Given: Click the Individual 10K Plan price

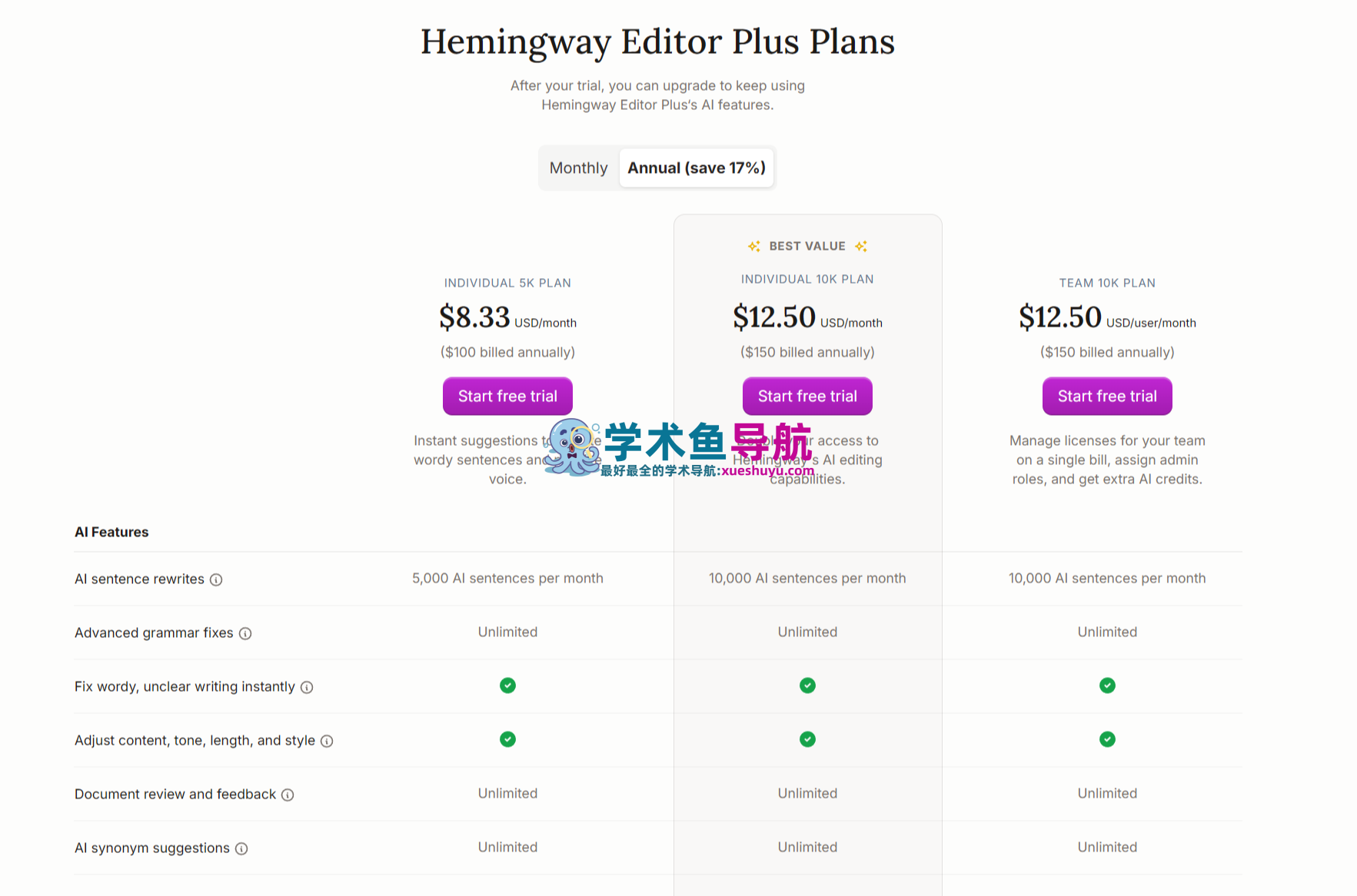Looking at the screenshot, I should click(774, 316).
